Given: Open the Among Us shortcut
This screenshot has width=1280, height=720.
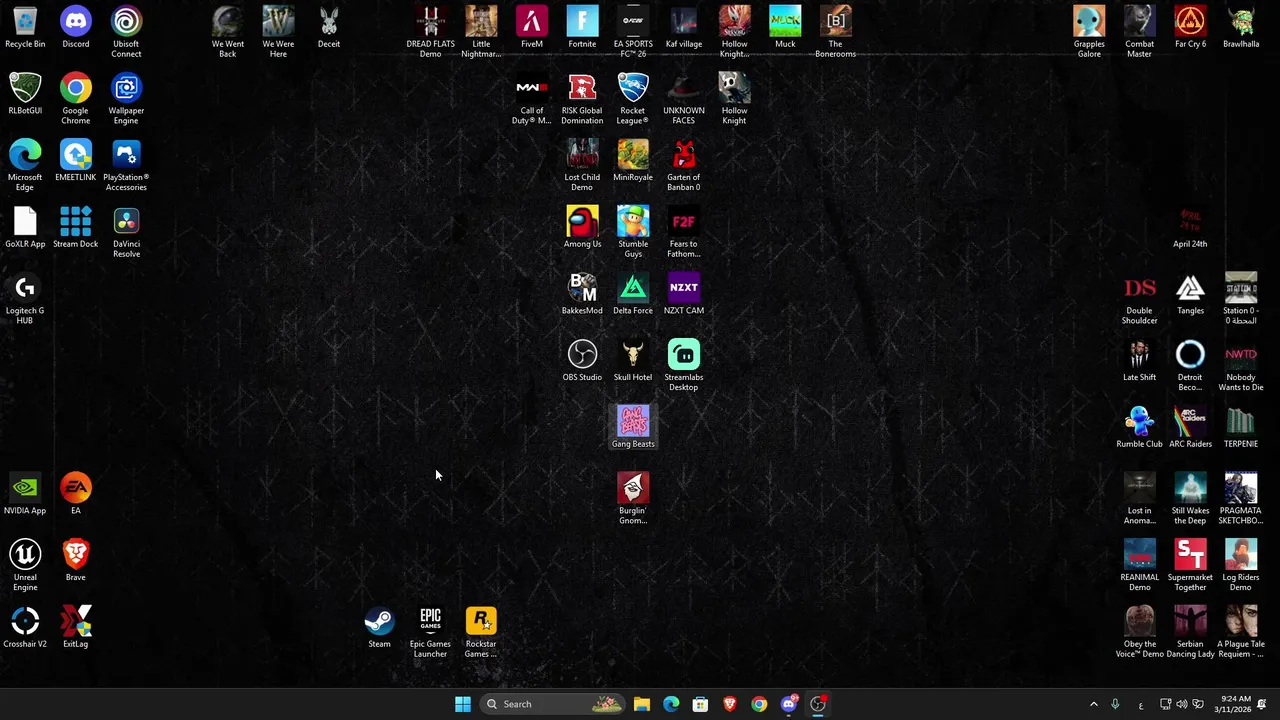Looking at the screenshot, I should pos(582,228).
